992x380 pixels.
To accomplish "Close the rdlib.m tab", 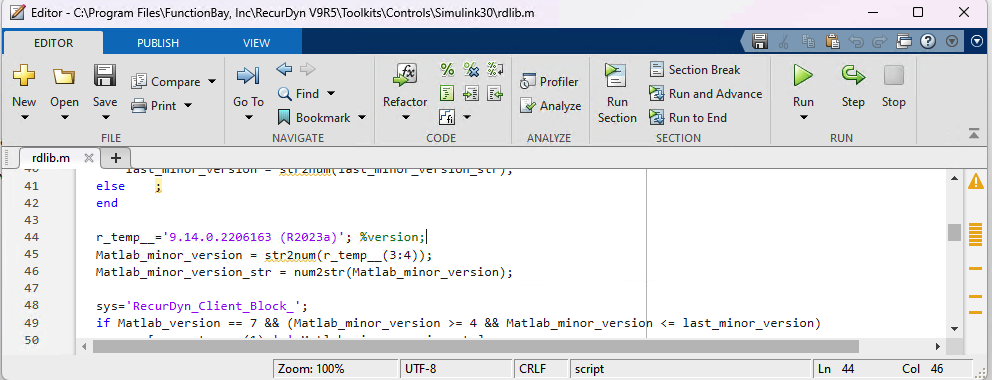I will click(x=89, y=157).
